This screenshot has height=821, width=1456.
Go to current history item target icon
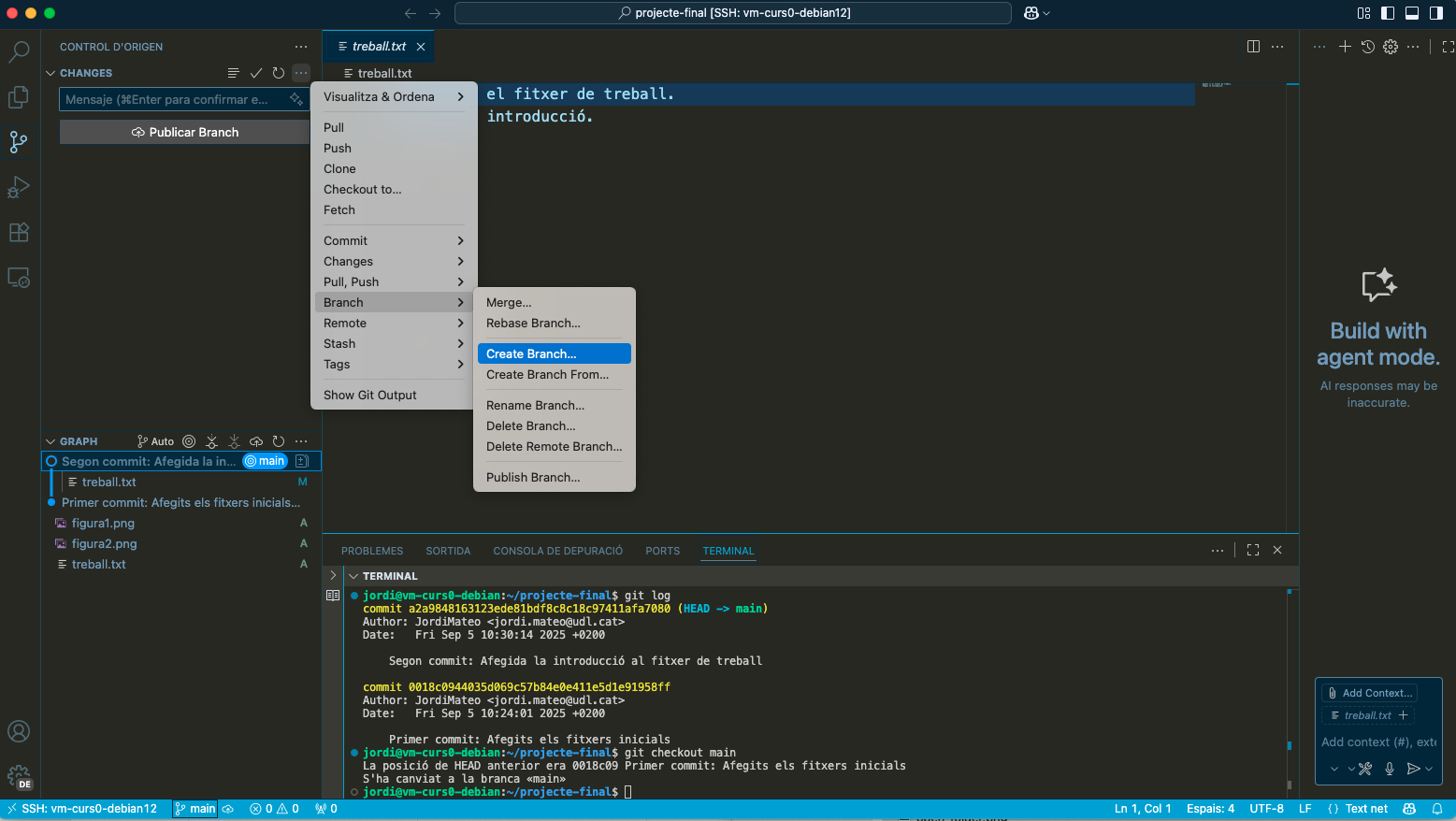click(189, 441)
